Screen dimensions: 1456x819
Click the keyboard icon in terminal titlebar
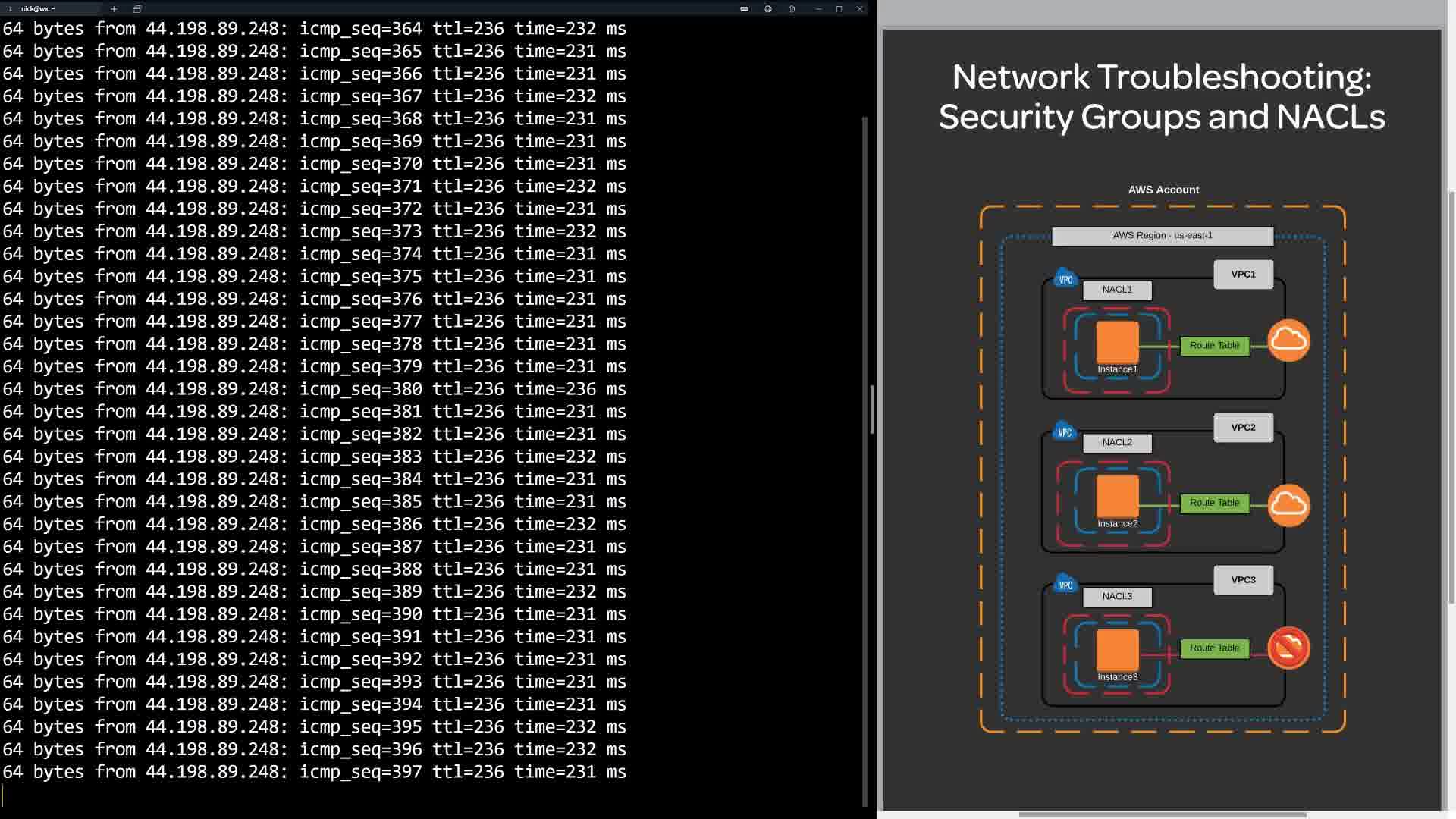pyautogui.click(x=744, y=9)
